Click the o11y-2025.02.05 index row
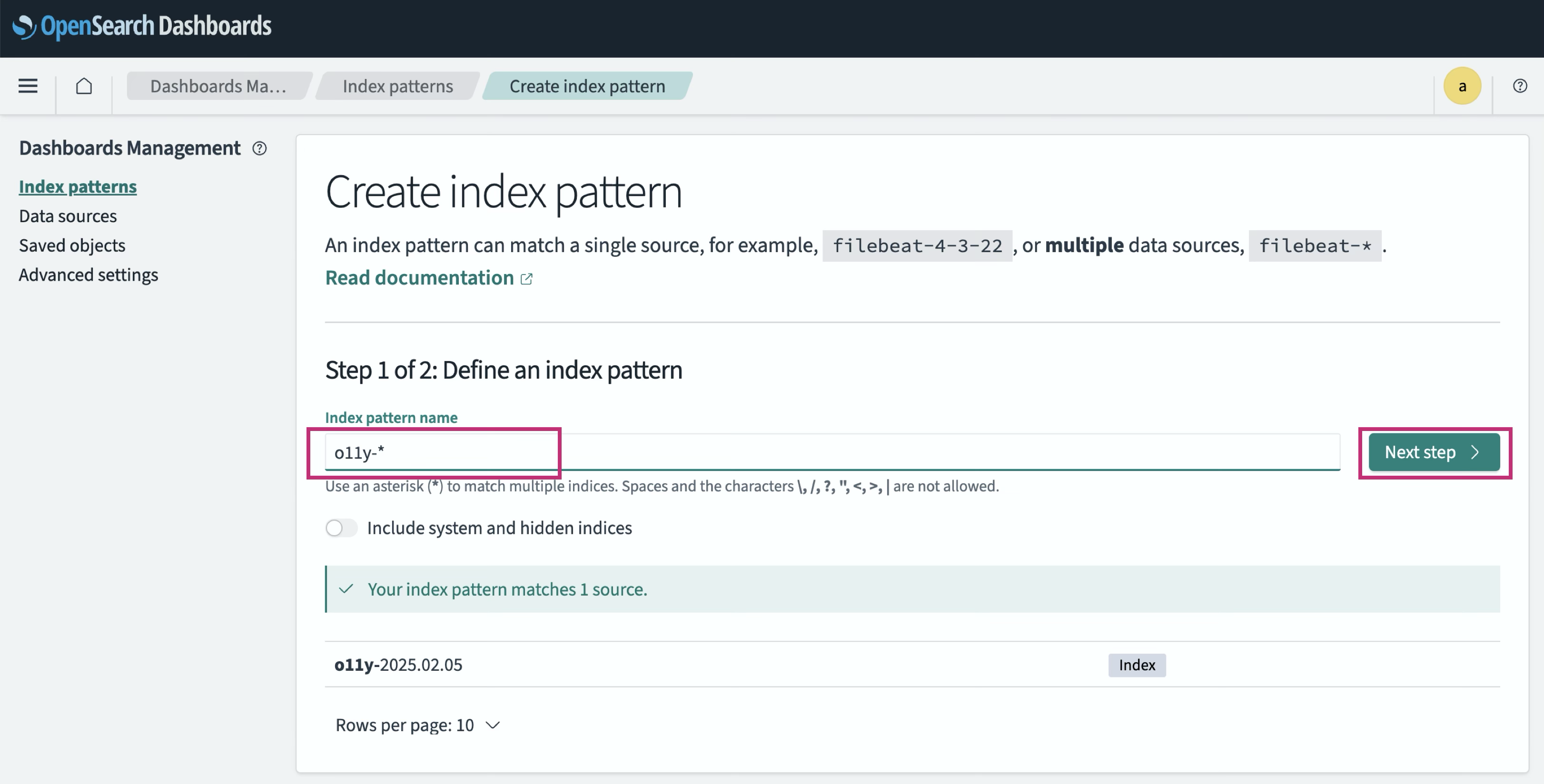Viewport: 1544px width, 784px height. point(912,665)
